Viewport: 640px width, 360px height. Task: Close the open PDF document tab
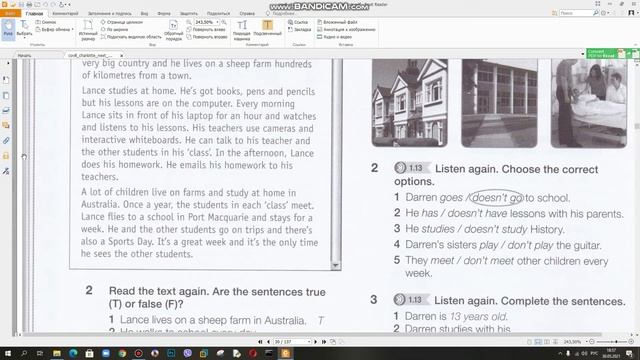pyautogui.click(x=121, y=55)
